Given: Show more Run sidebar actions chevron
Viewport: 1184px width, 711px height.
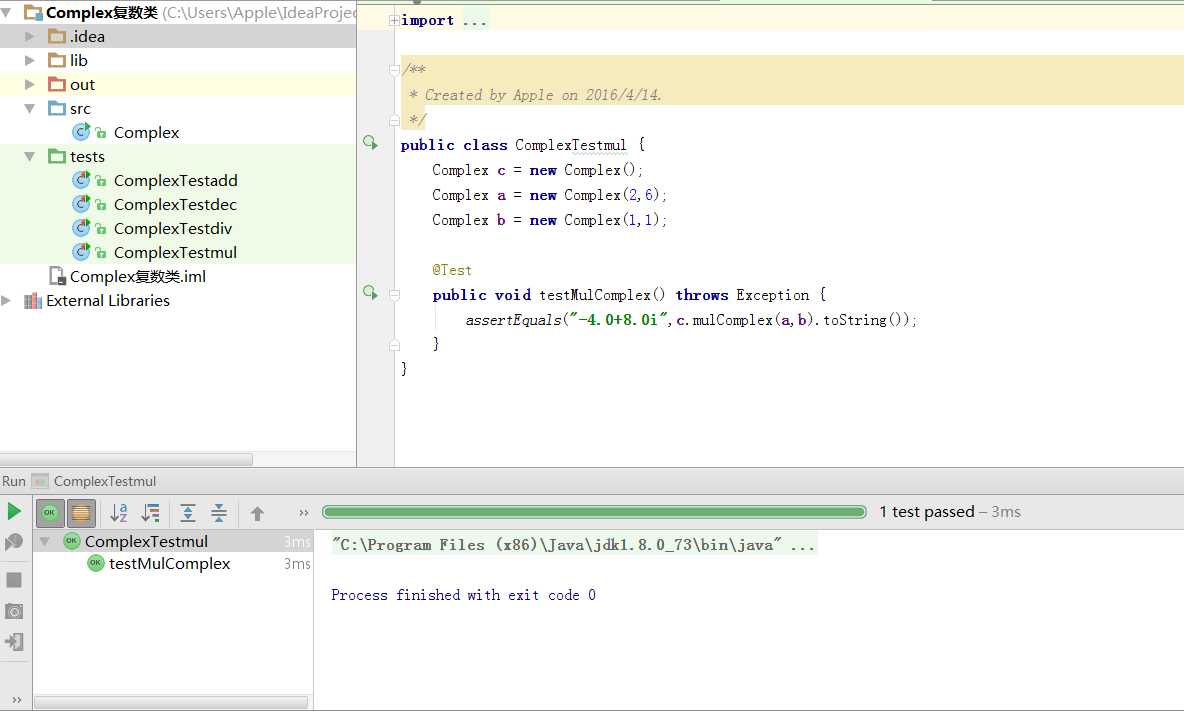Looking at the screenshot, I should pos(17,700).
